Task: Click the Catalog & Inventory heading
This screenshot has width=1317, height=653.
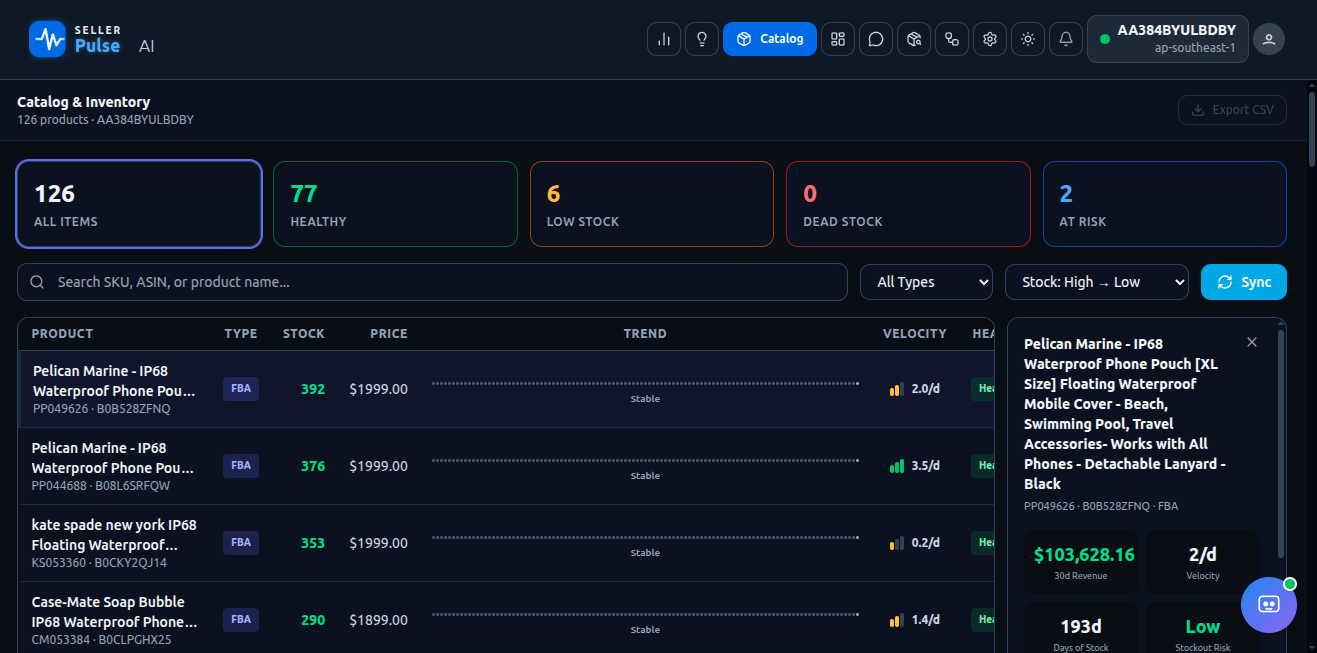Action: pyautogui.click(x=84, y=102)
